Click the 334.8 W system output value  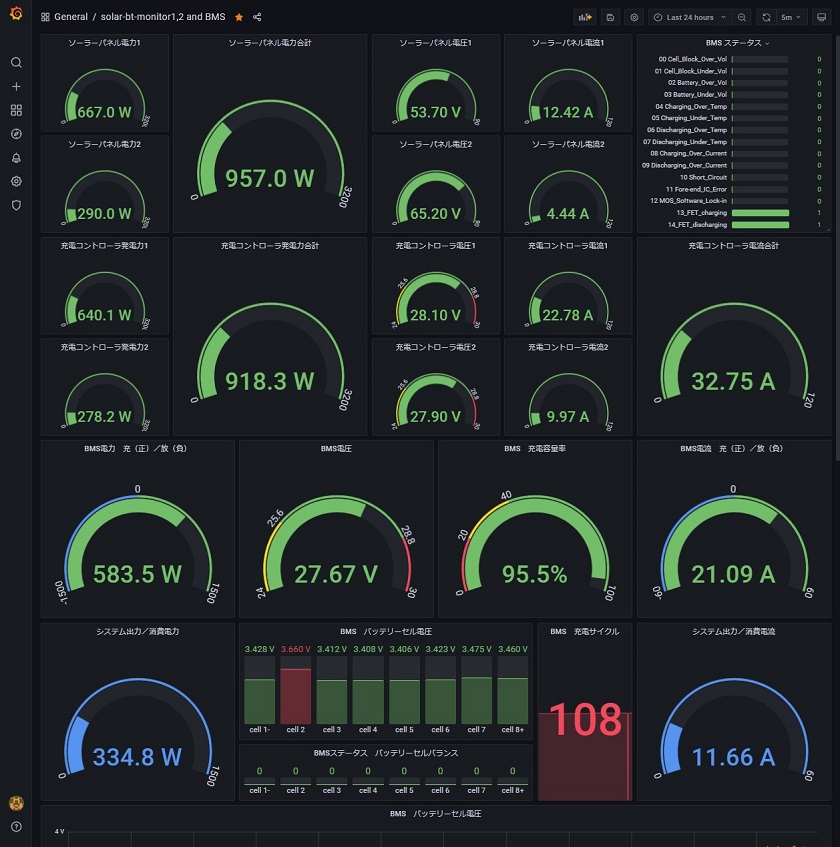click(x=138, y=757)
